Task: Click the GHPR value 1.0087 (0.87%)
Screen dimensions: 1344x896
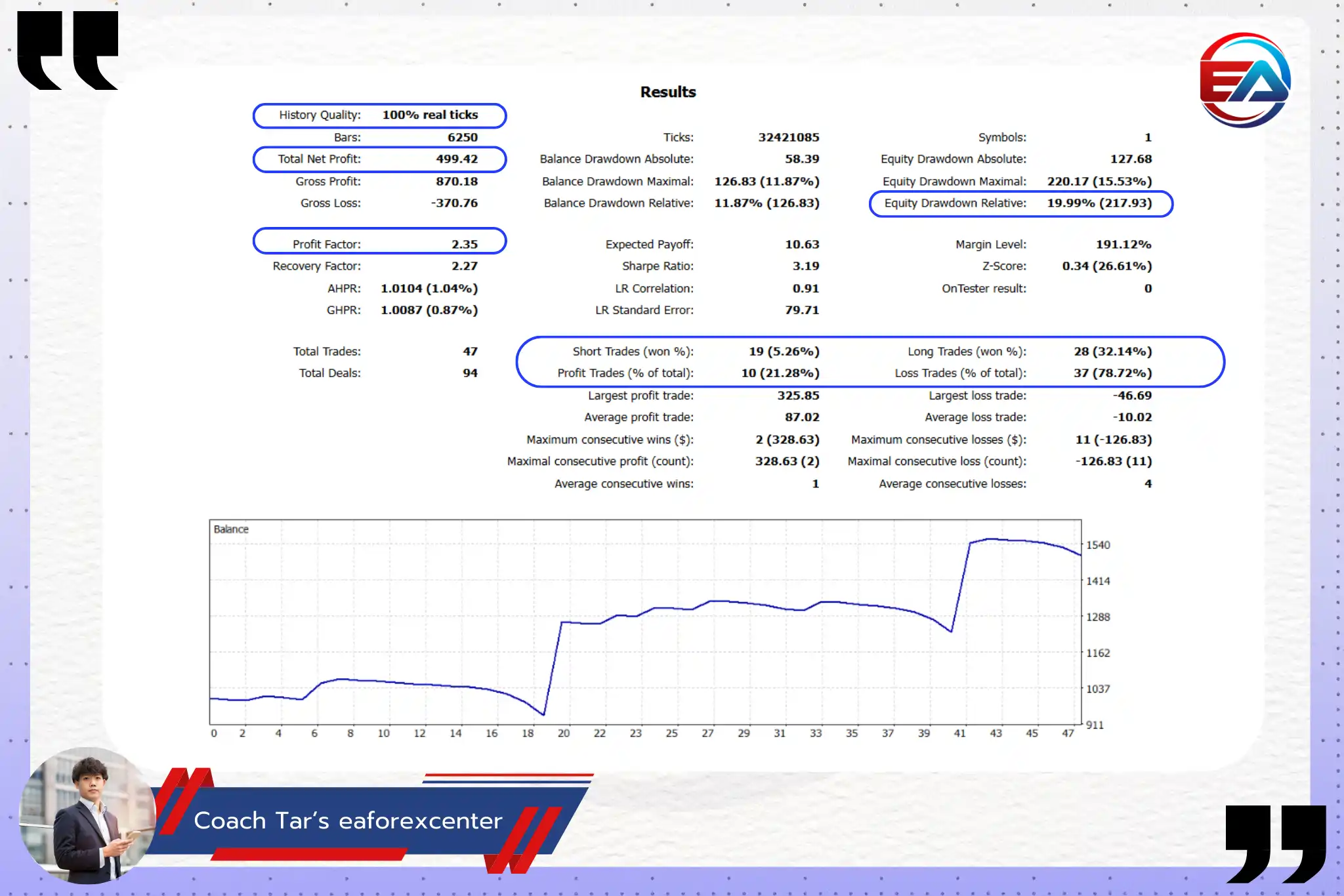Action: click(x=429, y=310)
